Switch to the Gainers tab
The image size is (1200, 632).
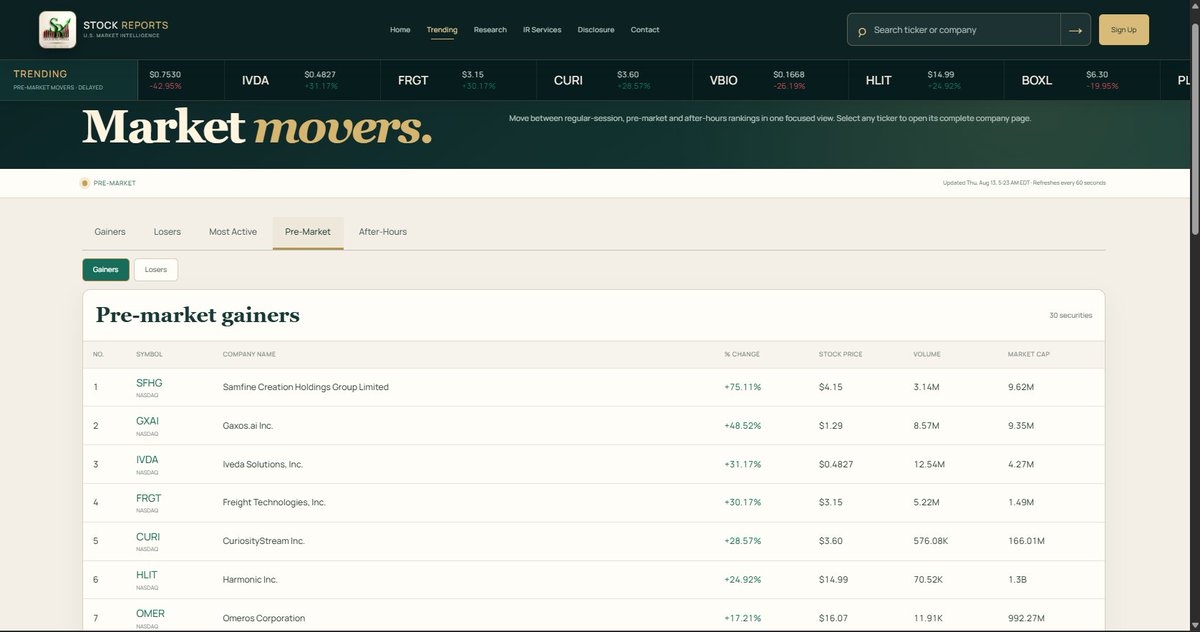(x=110, y=232)
